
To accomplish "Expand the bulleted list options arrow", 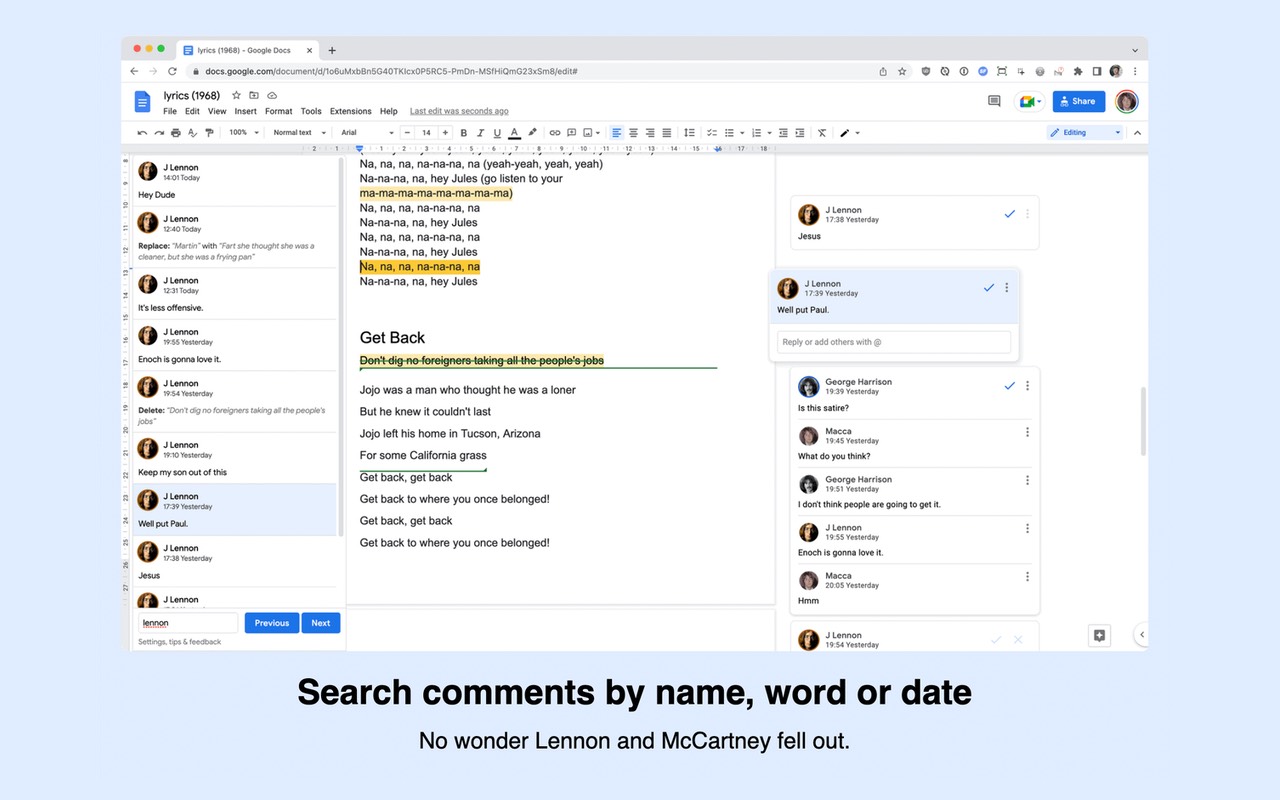I will pyautogui.click(x=741, y=132).
